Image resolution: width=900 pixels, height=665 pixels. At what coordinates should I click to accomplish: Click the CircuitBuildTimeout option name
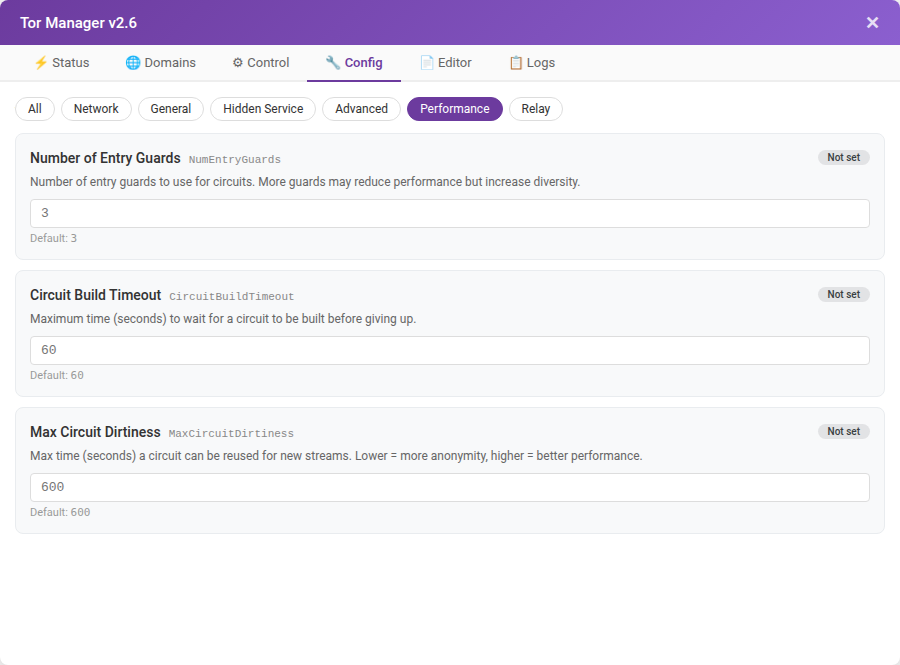coord(231,297)
